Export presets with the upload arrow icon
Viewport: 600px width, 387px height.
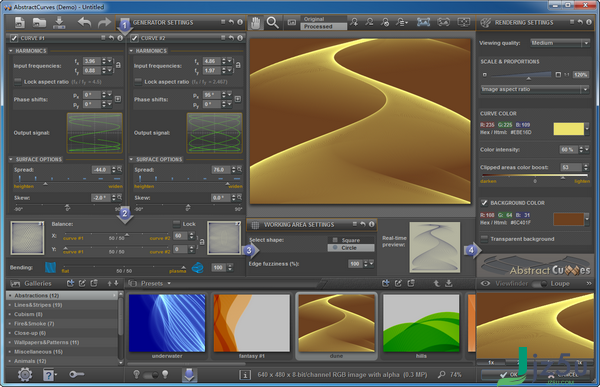437,283
